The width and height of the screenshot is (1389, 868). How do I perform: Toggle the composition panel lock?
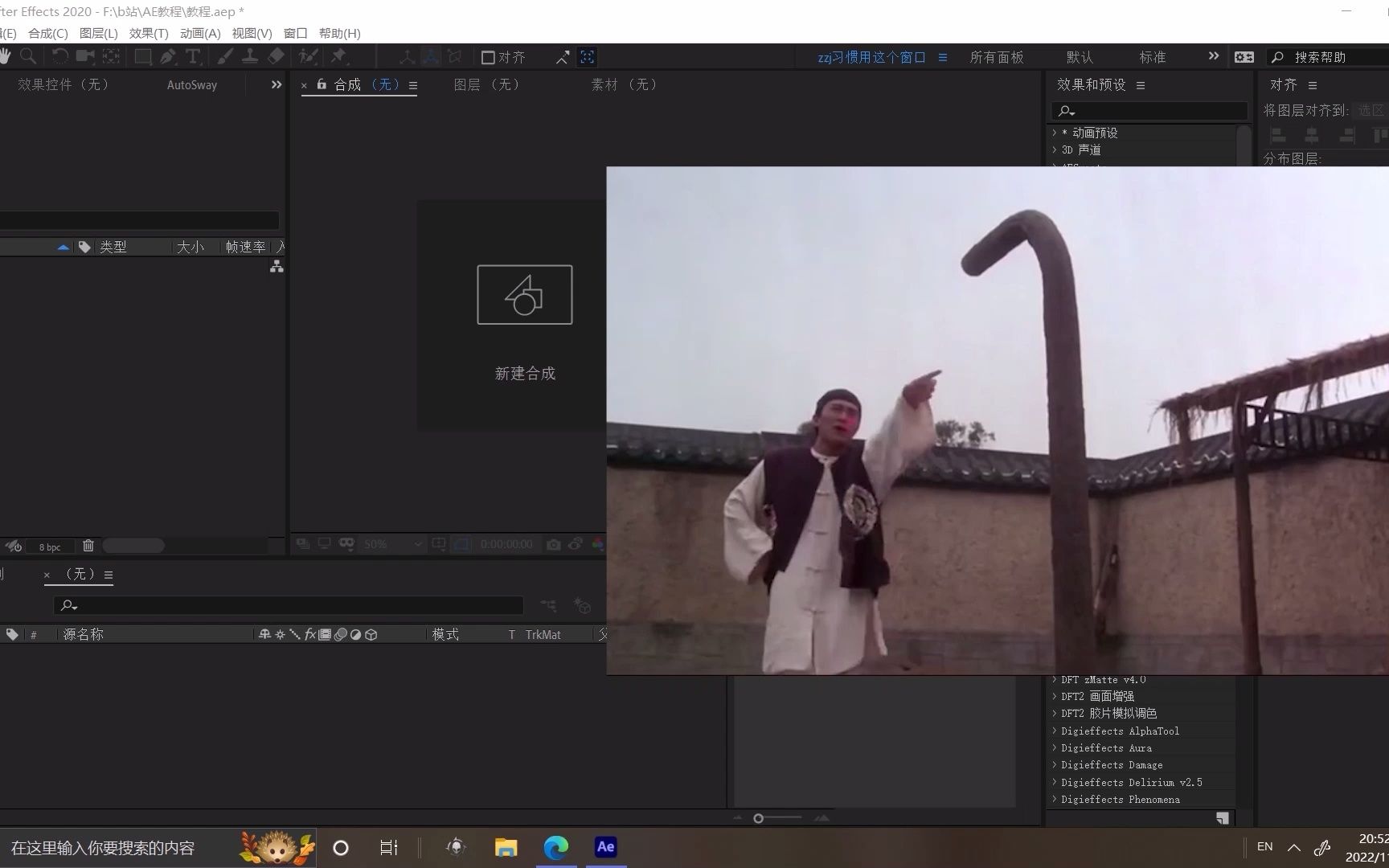(x=322, y=84)
